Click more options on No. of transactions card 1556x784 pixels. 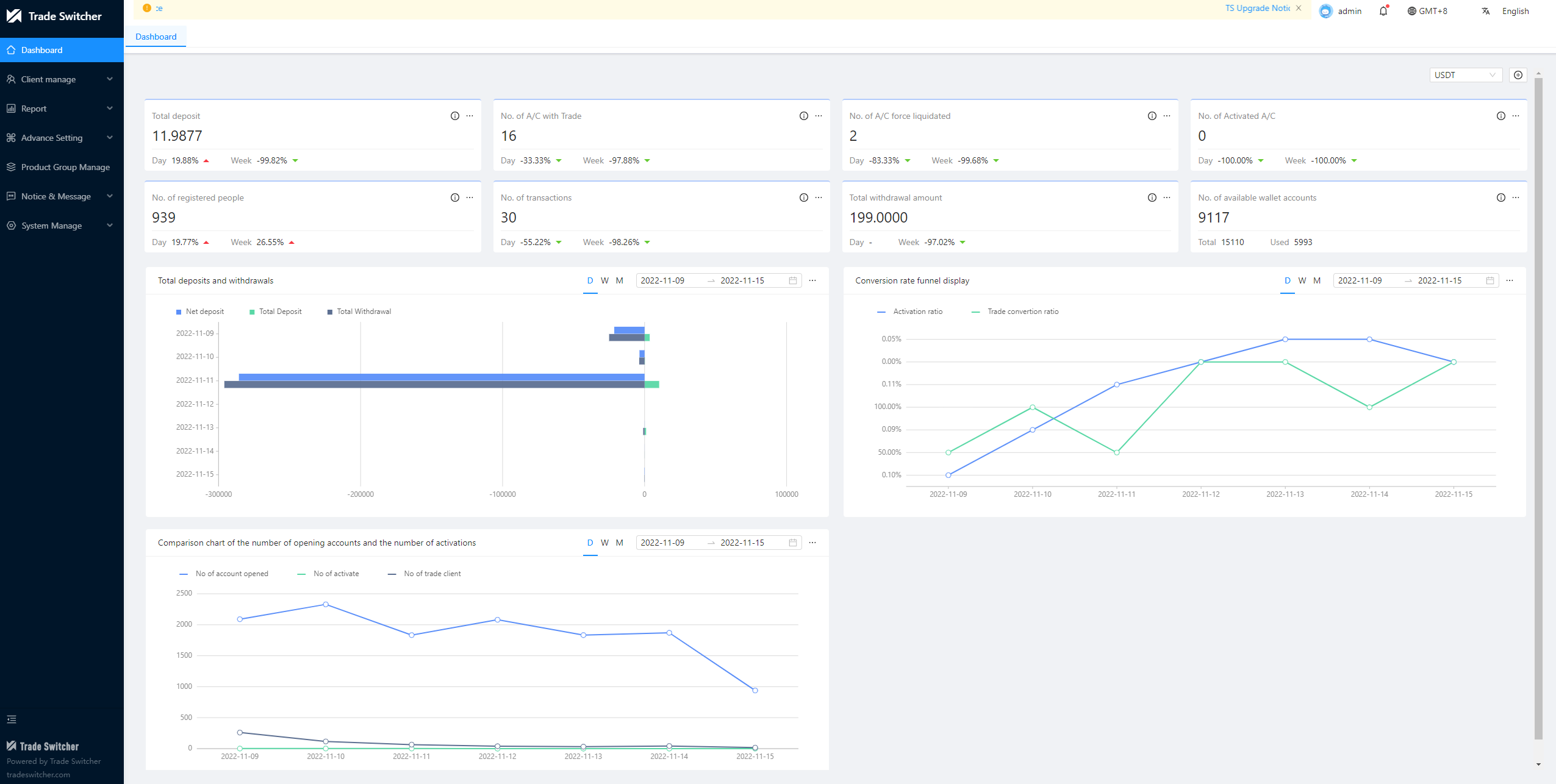819,198
